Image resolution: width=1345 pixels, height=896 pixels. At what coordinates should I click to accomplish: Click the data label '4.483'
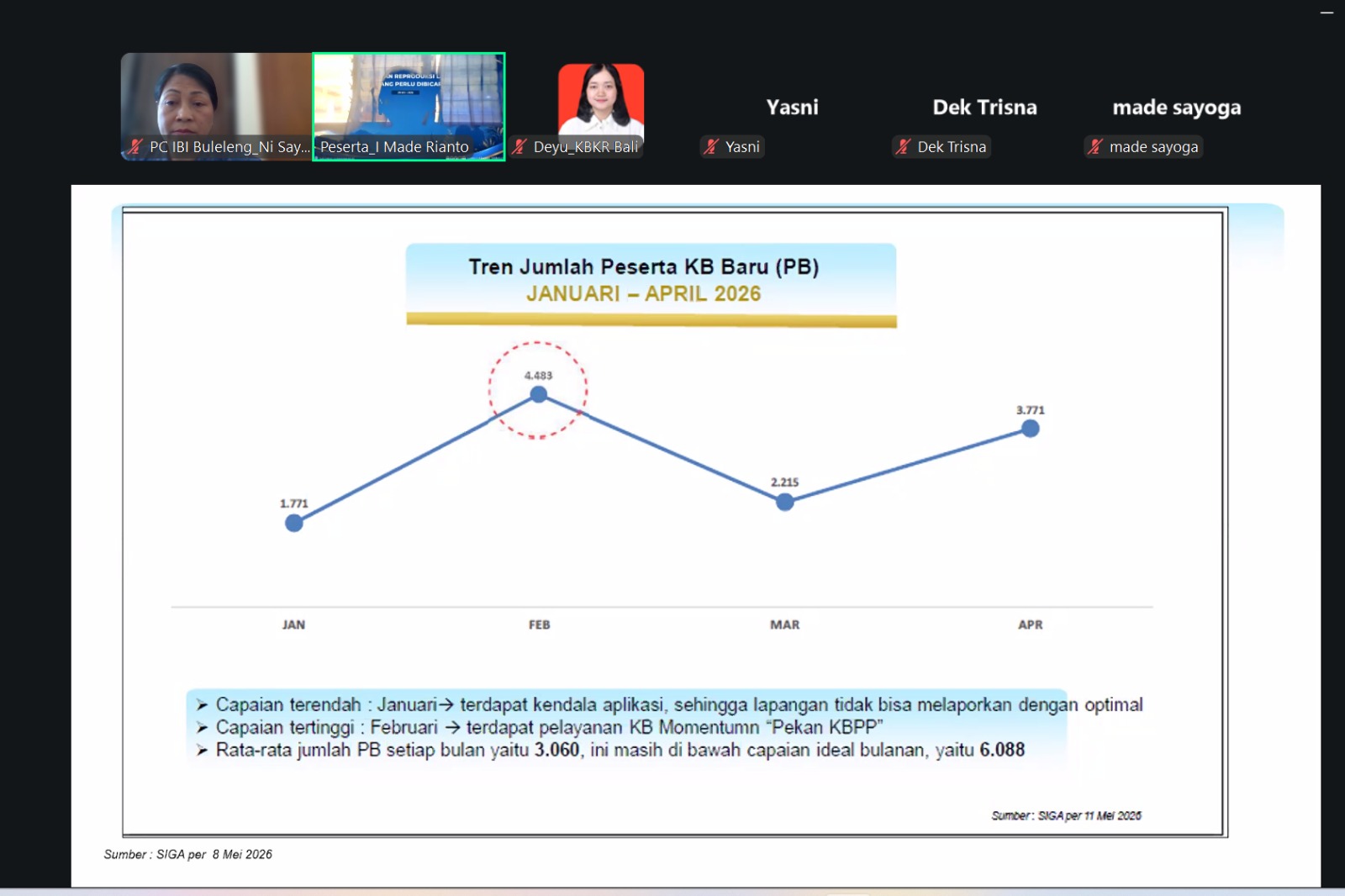[539, 376]
